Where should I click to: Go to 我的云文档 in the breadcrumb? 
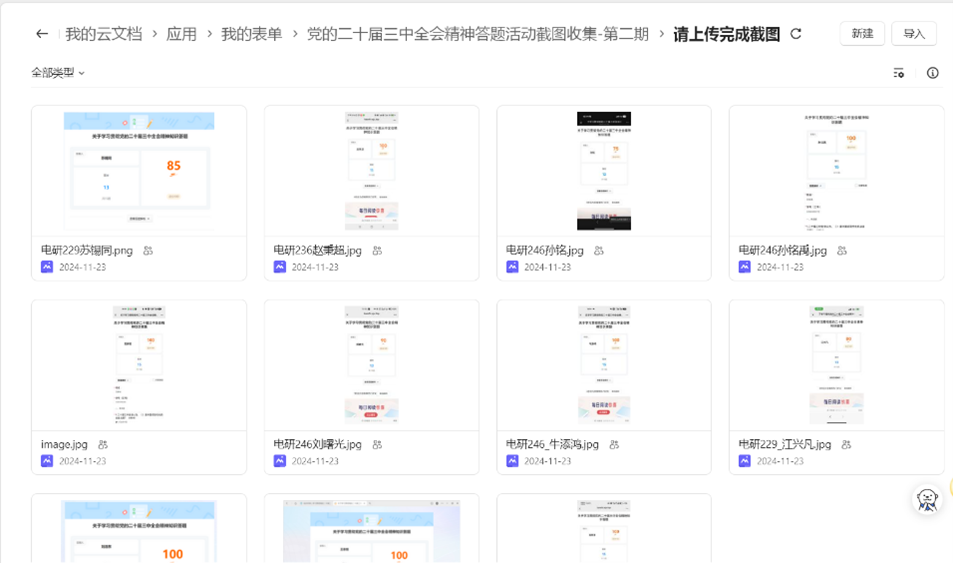pyautogui.click(x=106, y=34)
